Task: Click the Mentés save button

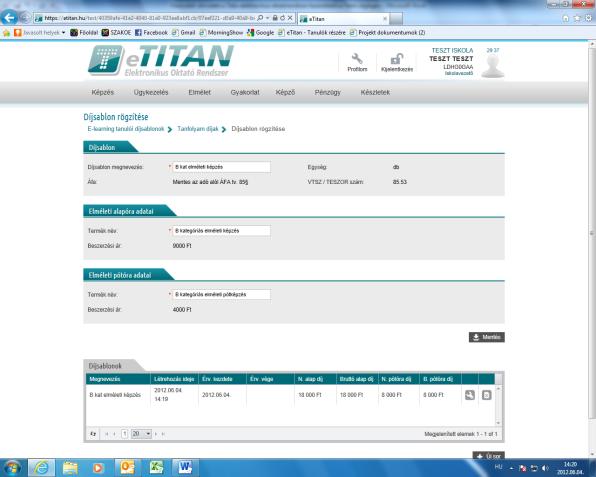Action: coord(487,337)
